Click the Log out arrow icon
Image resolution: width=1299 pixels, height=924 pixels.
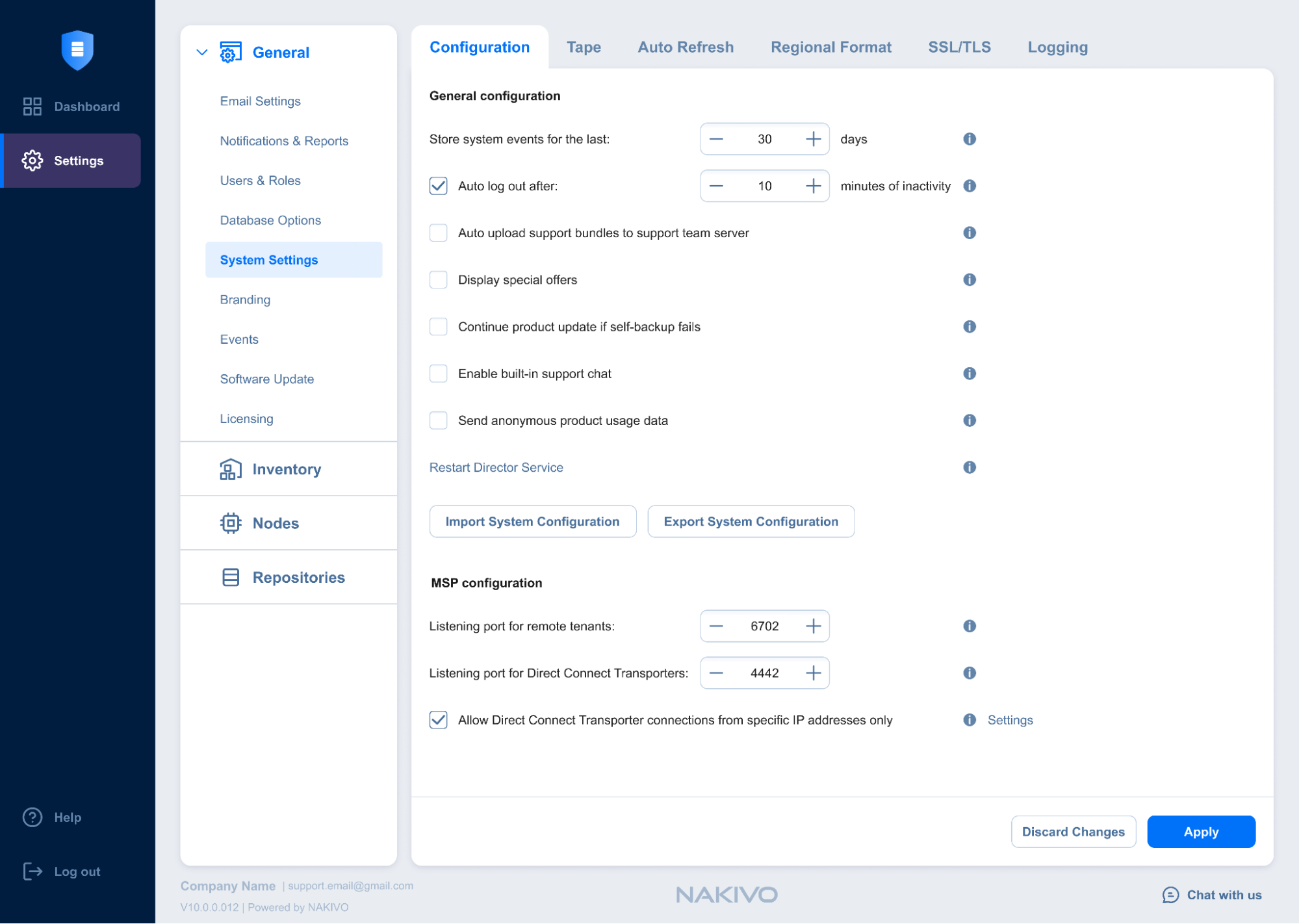click(x=32, y=871)
